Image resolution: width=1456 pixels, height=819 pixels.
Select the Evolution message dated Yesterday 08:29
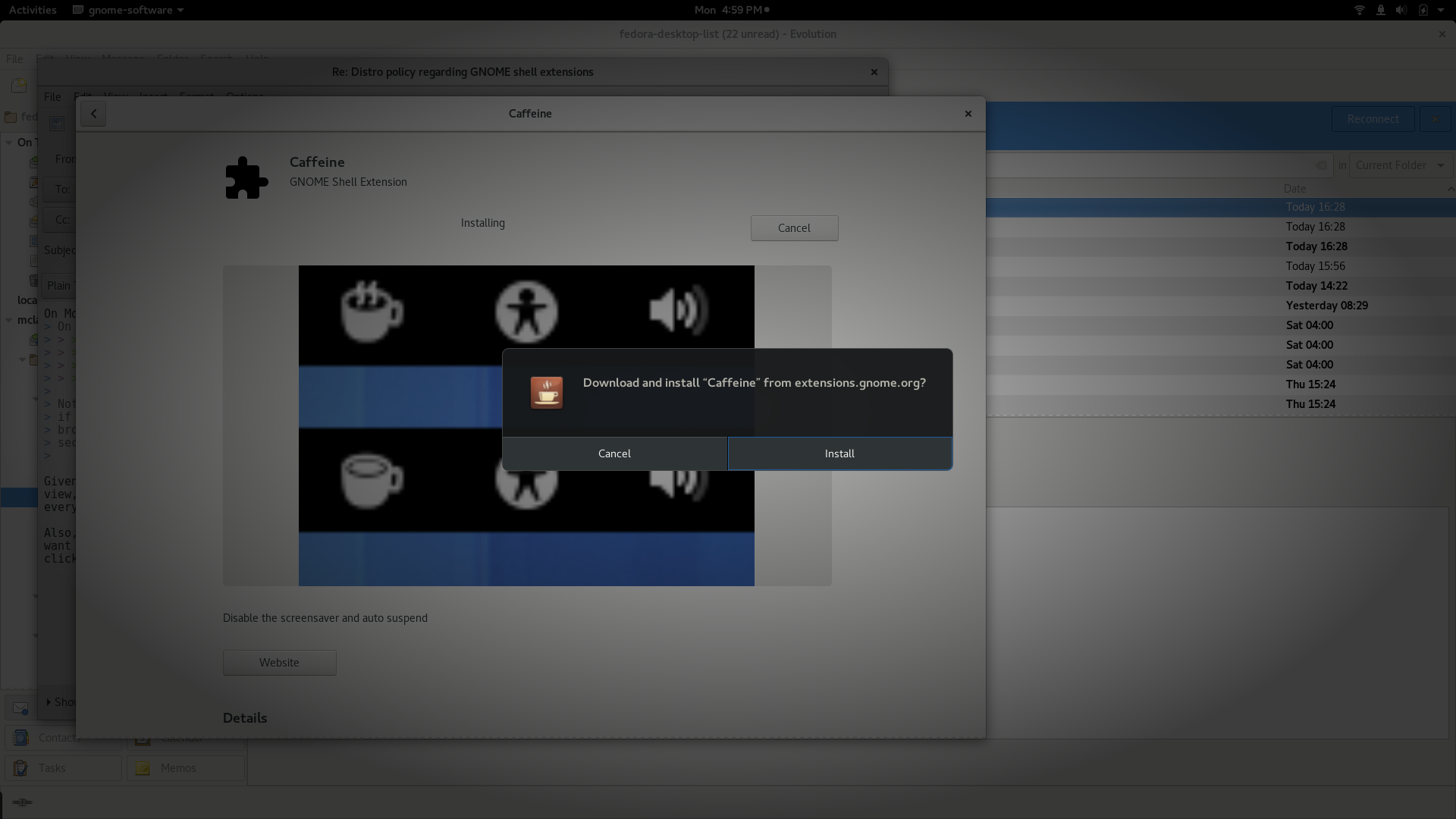pyautogui.click(x=1221, y=306)
